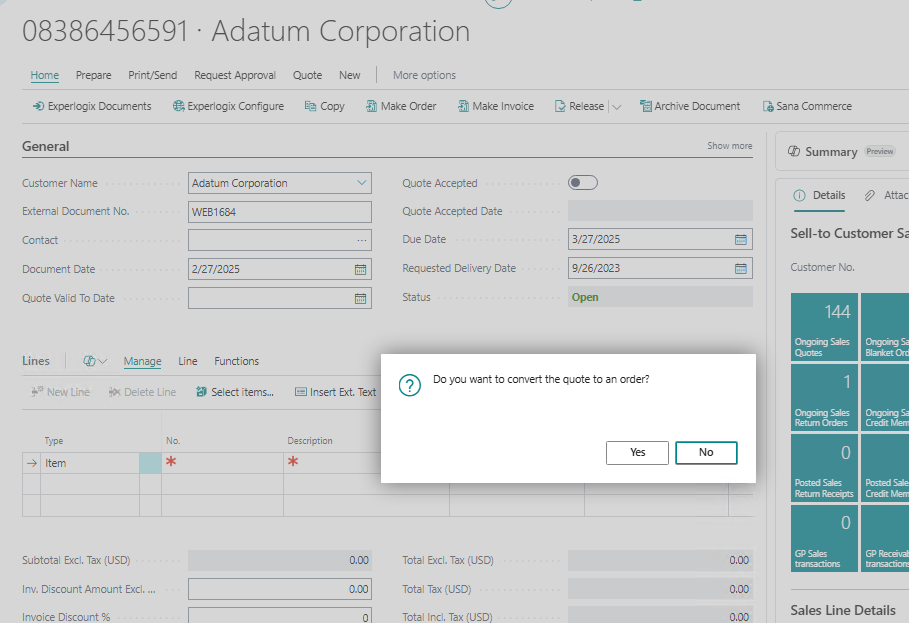Open the Manage menu in Lines
The width and height of the screenshot is (909, 623).
click(143, 361)
